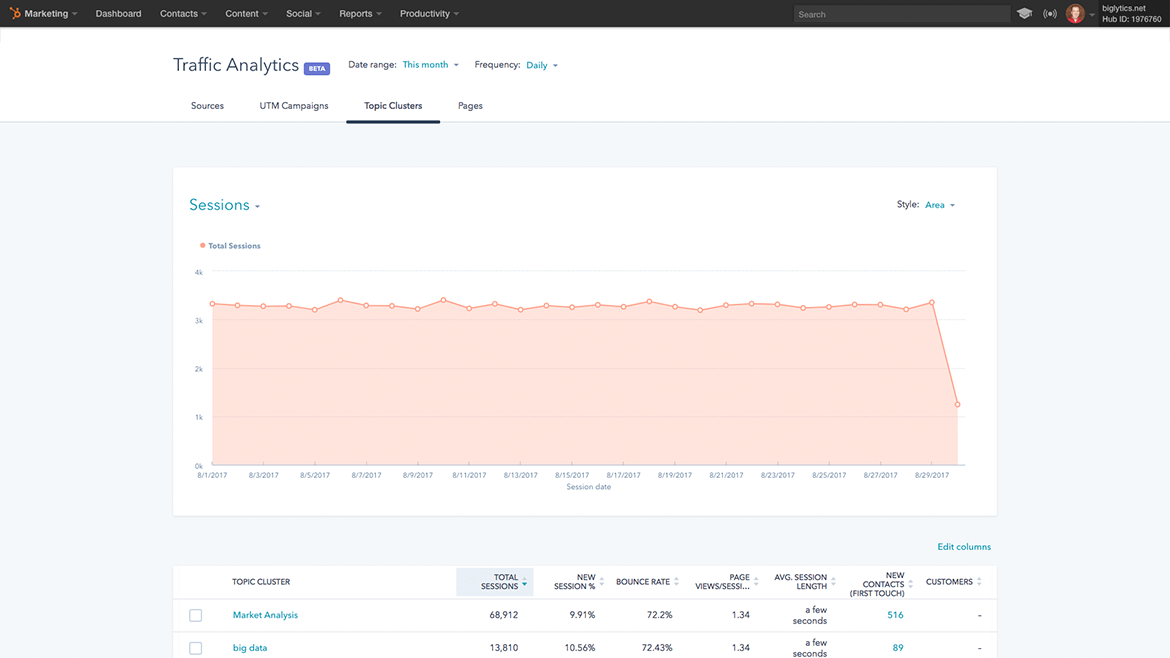Select the big data row checkbox
1170x658 pixels.
196,648
